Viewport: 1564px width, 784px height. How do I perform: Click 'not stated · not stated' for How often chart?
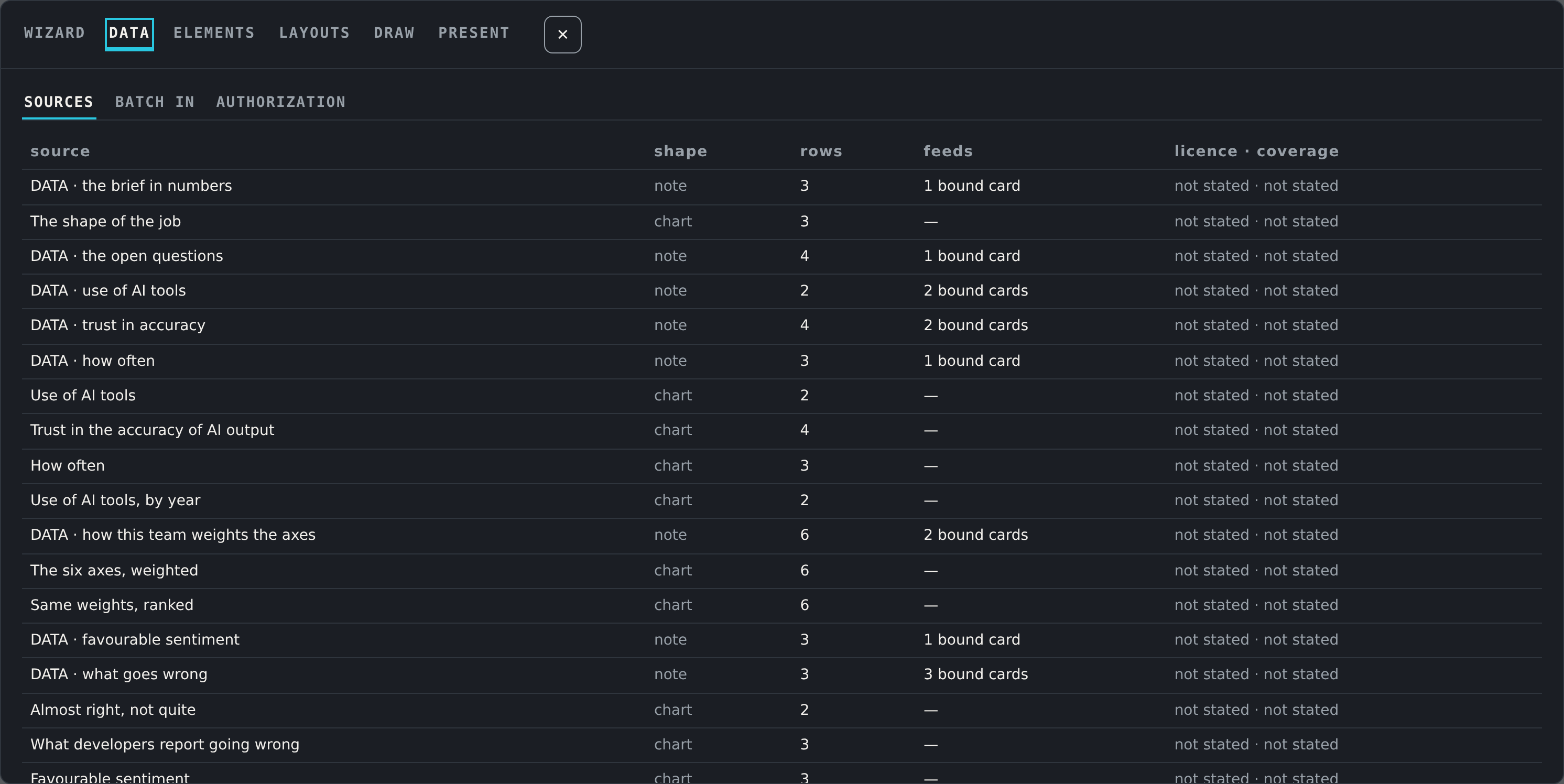pos(1256,466)
